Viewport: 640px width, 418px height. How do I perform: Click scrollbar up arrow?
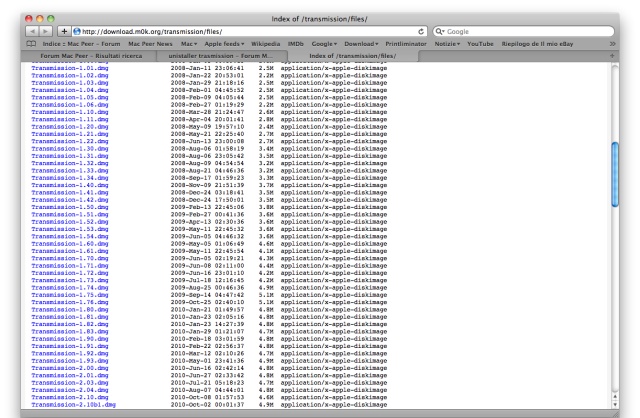pyautogui.click(x=615, y=396)
